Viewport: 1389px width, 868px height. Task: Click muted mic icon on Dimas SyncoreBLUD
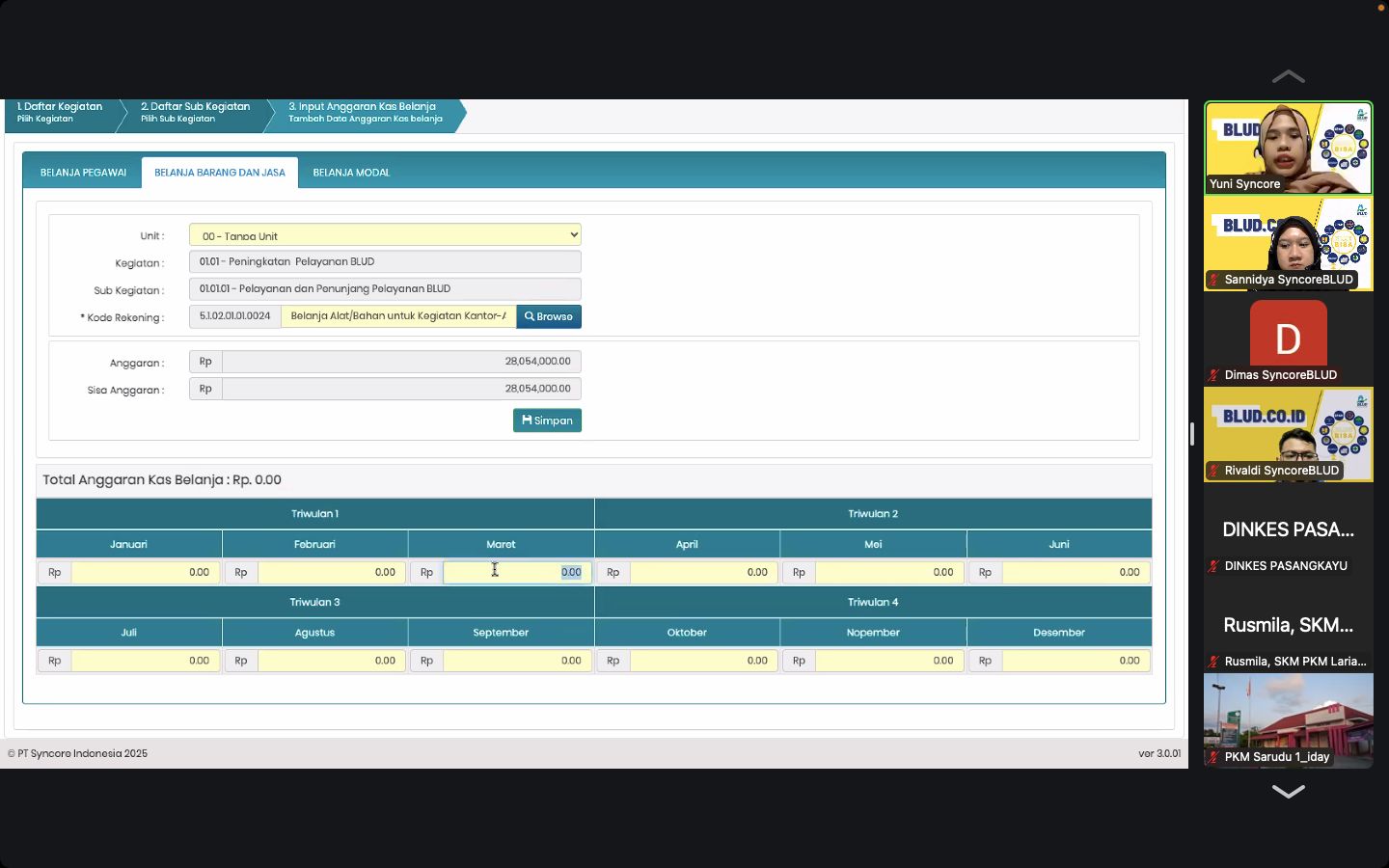point(1213,375)
